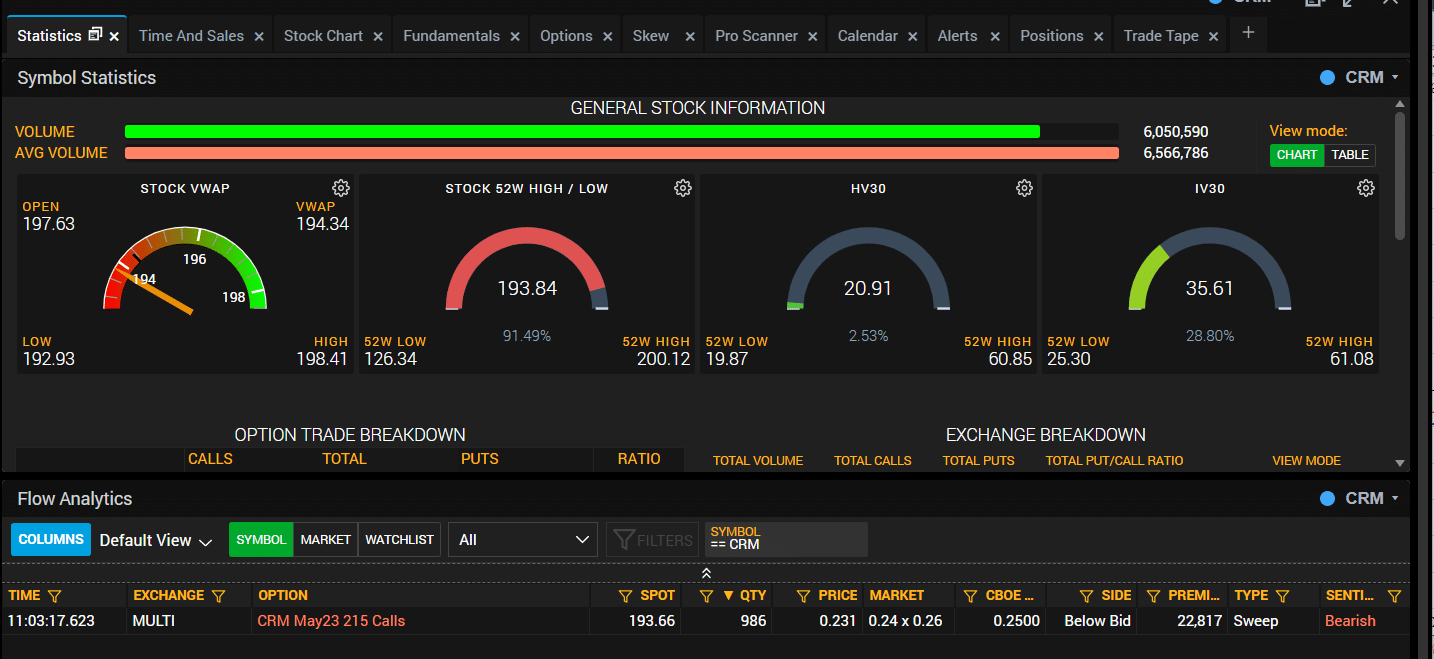Image resolution: width=1434 pixels, height=659 pixels.
Task: Open Flow Analytics CRM symbol dropdown
Action: tap(1395, 499)
